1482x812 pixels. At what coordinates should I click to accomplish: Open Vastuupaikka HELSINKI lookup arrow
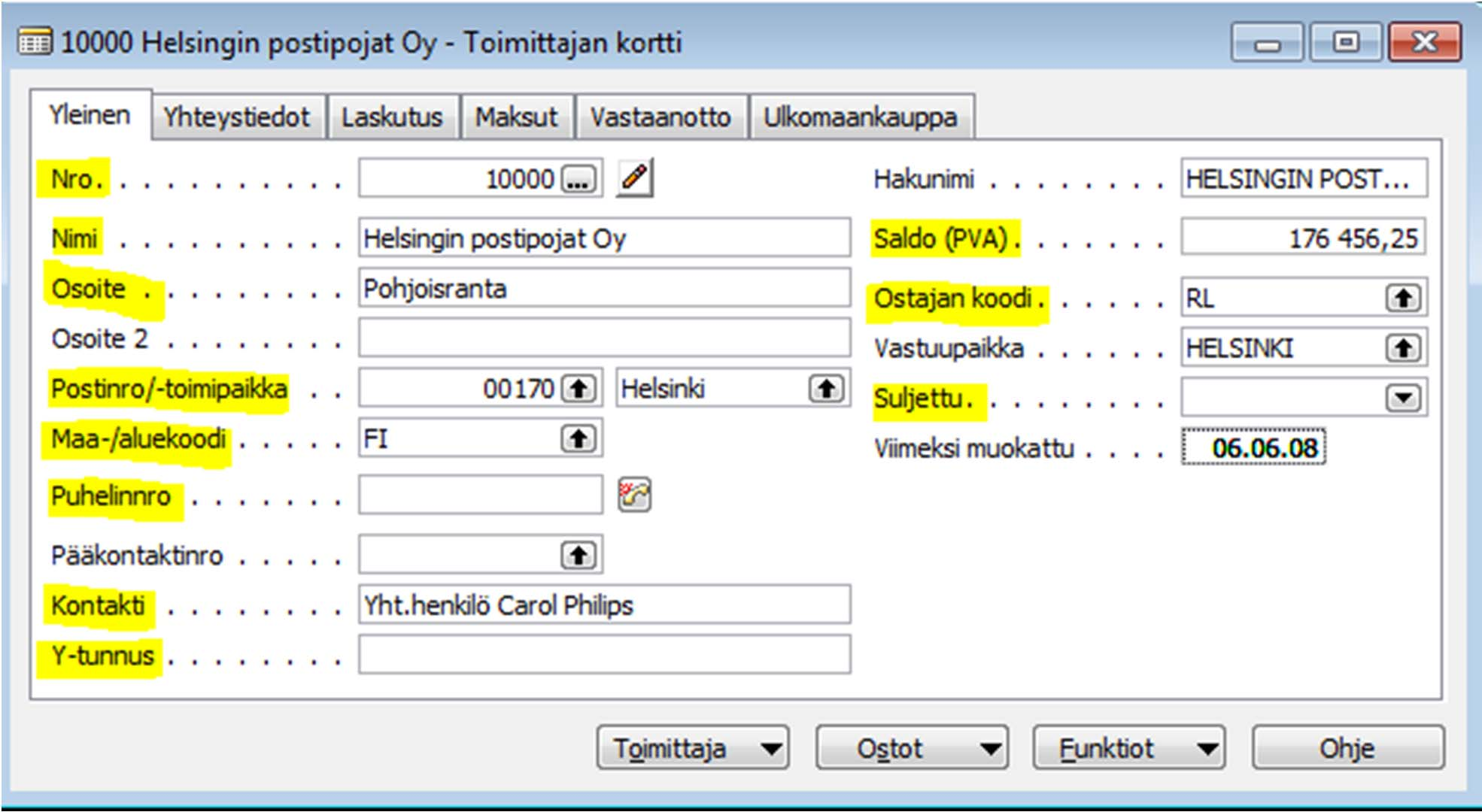[x=1403, y=348]
